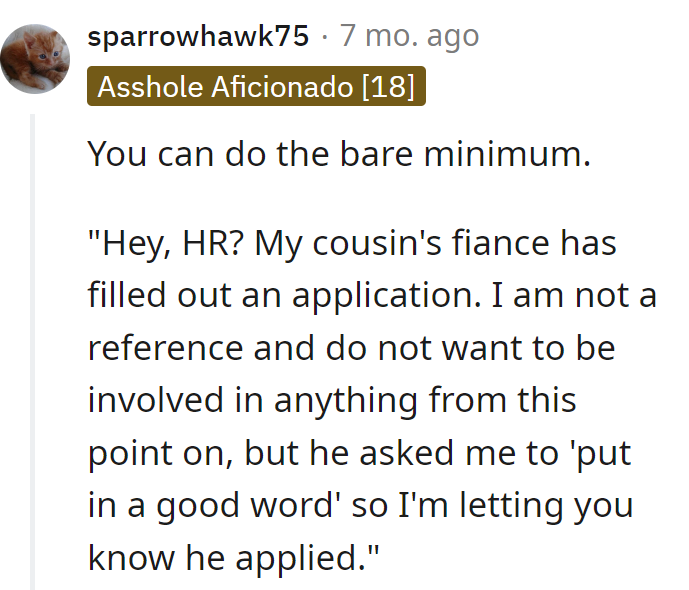Click the line 'filled out an application. I am not a'
Screen dimensions: 689x590
click(x=372, y=298)
